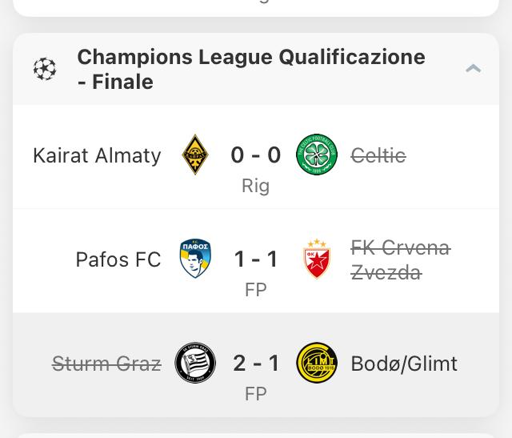
Task: Collapse the Champions League Qualificazione section
Action: tap(473, 69)
